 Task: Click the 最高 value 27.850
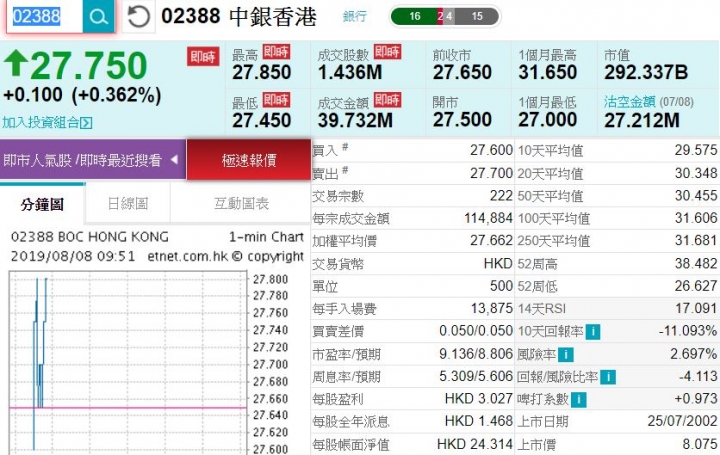(261, 73)
